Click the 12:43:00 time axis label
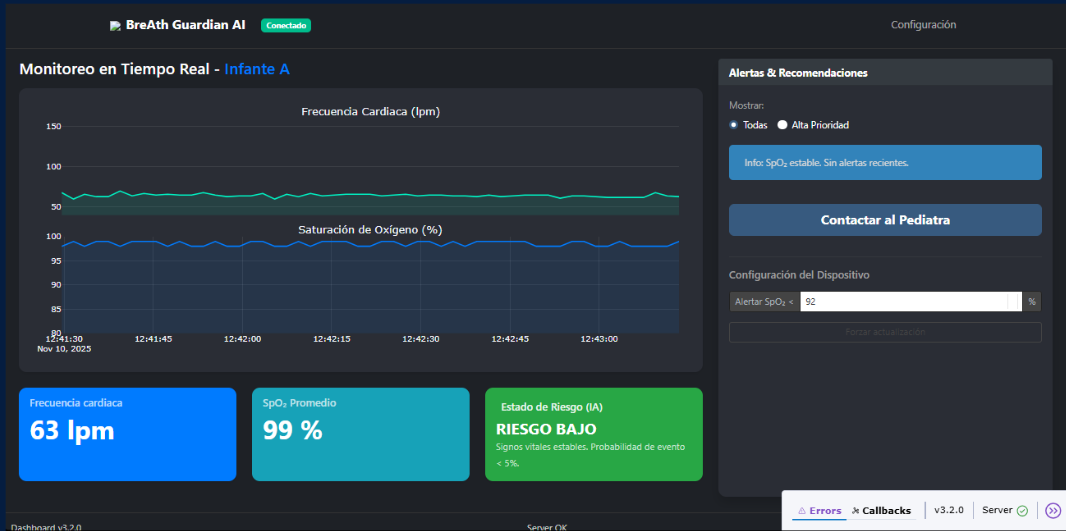 [599, 339]
